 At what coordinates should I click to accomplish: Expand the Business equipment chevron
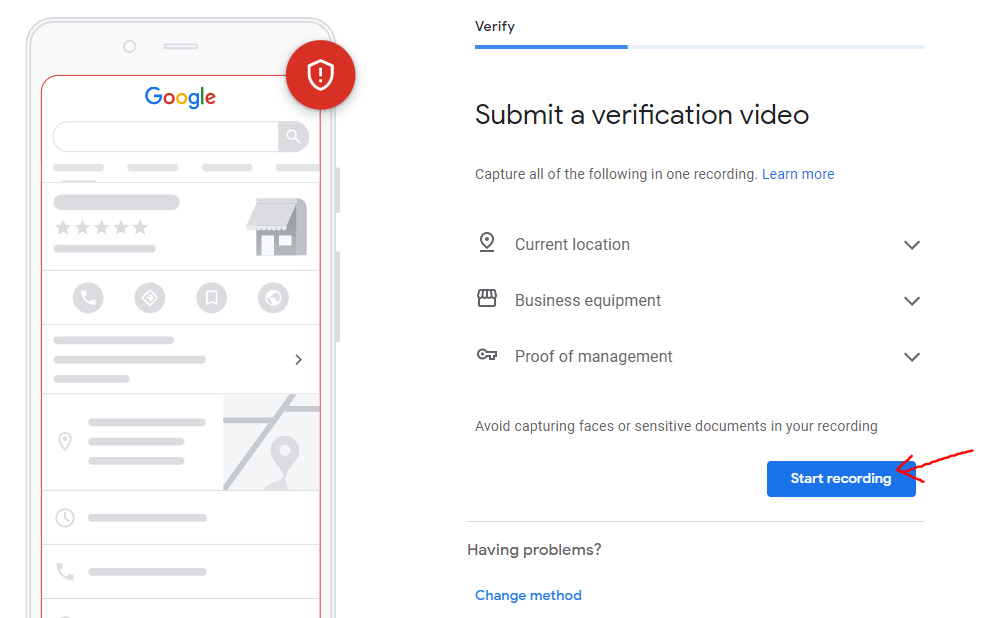(911, 301)
